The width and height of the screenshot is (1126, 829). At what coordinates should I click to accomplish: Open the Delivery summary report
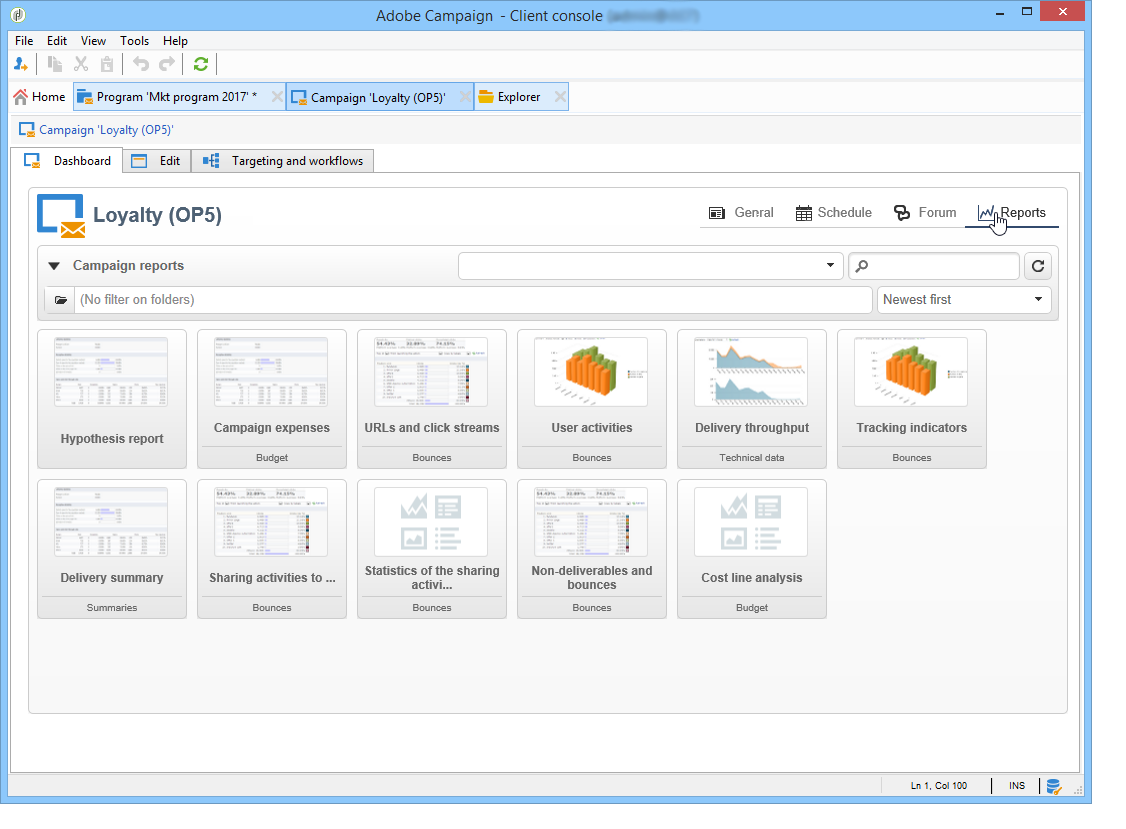(112, 549)
